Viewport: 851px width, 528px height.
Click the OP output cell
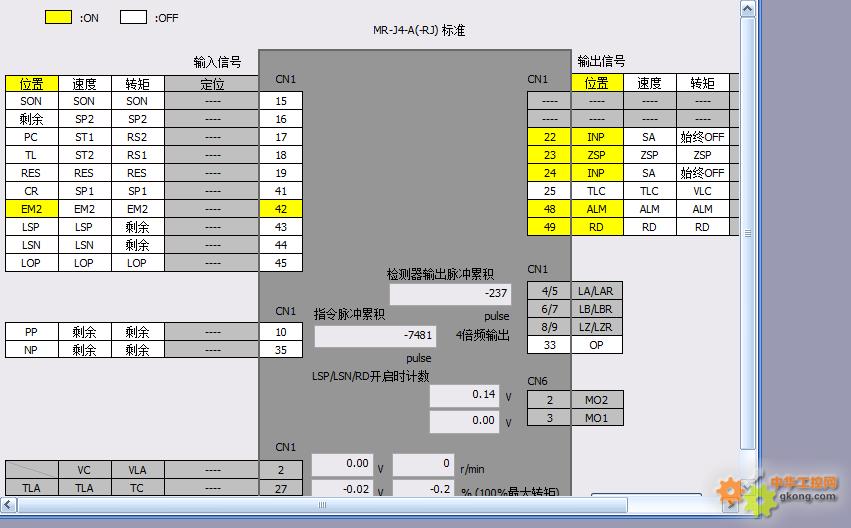click(x=596, y=345)
